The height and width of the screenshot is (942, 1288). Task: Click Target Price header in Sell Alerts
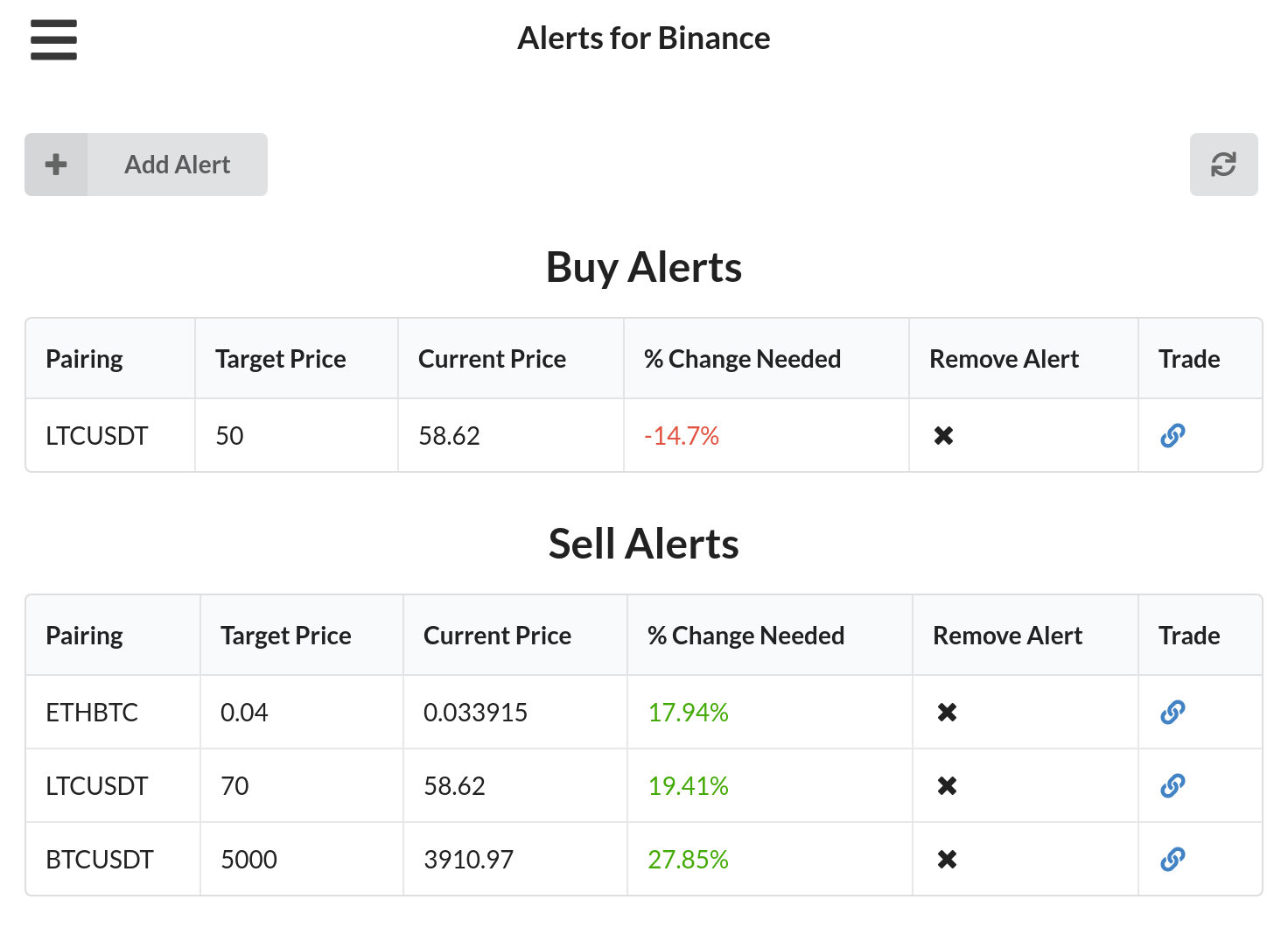coord(286,636)
